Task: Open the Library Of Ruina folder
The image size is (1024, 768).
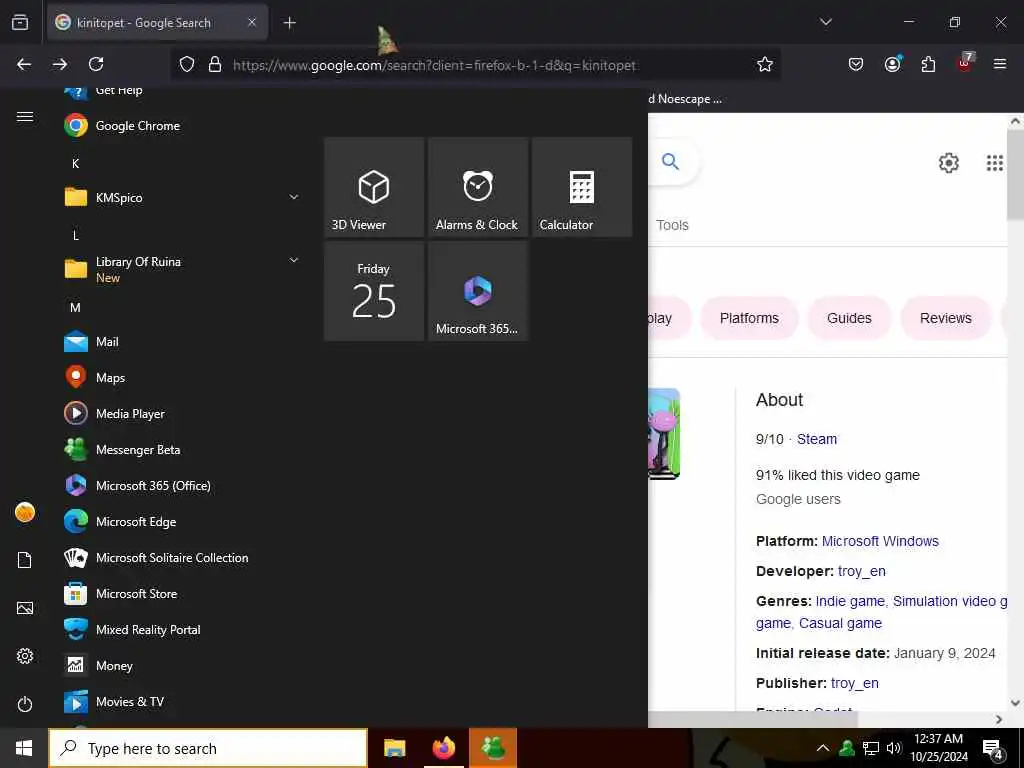Action: pos(182,269)
